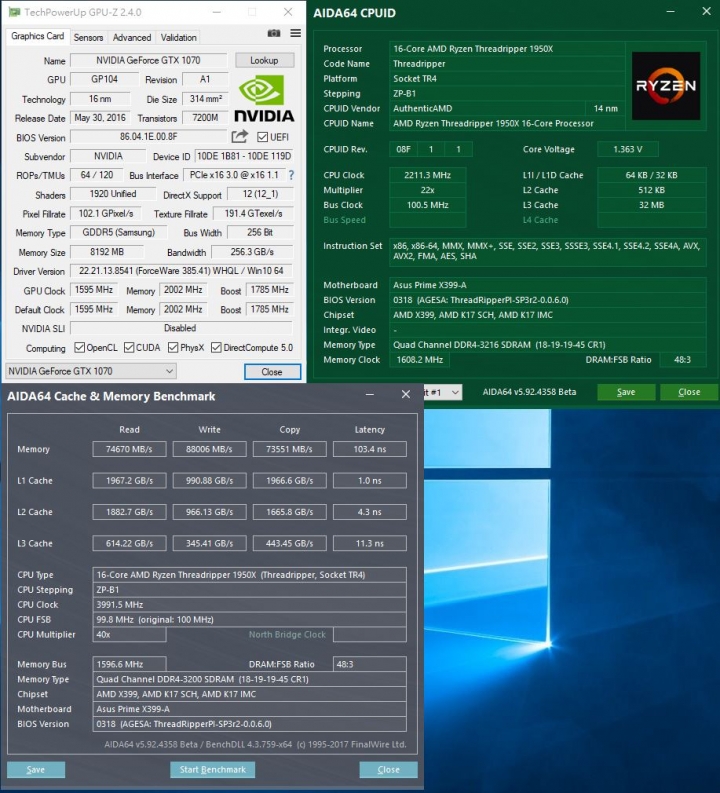Click the Lookup button in GPU-Z
The image size is (720, 793).
point(264,60)
